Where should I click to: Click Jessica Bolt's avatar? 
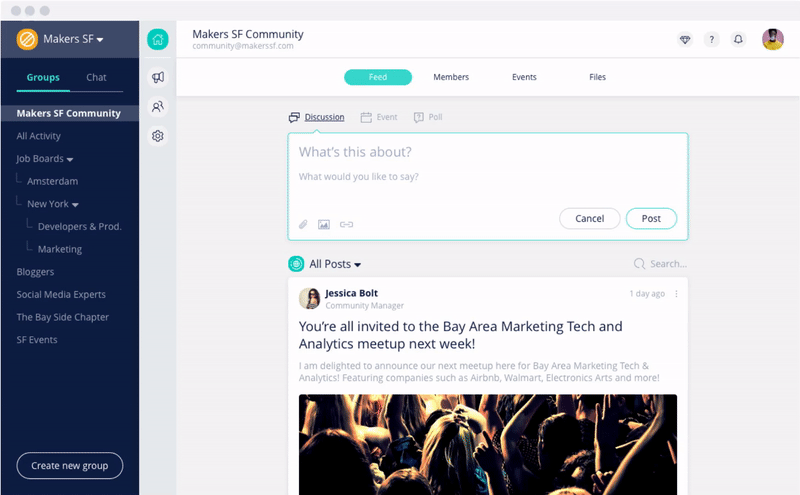(x=309, y=299)
